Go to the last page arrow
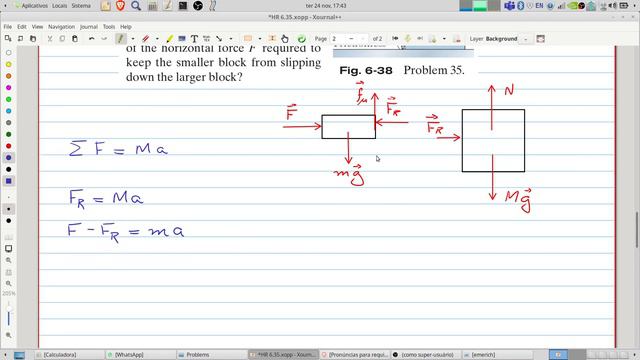Screen dimensions: 640x360 tap(420, 39)
